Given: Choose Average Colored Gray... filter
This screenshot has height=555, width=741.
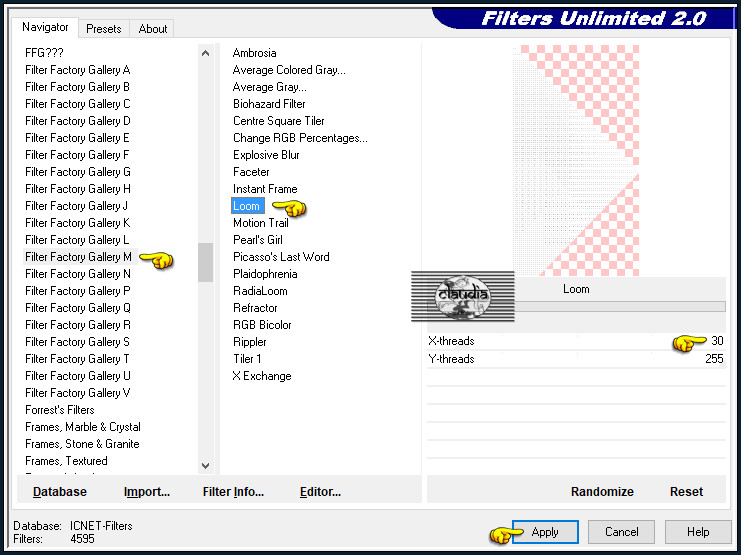Looking at the screenshot, I should pyautogui.click(x=289, y=70).
